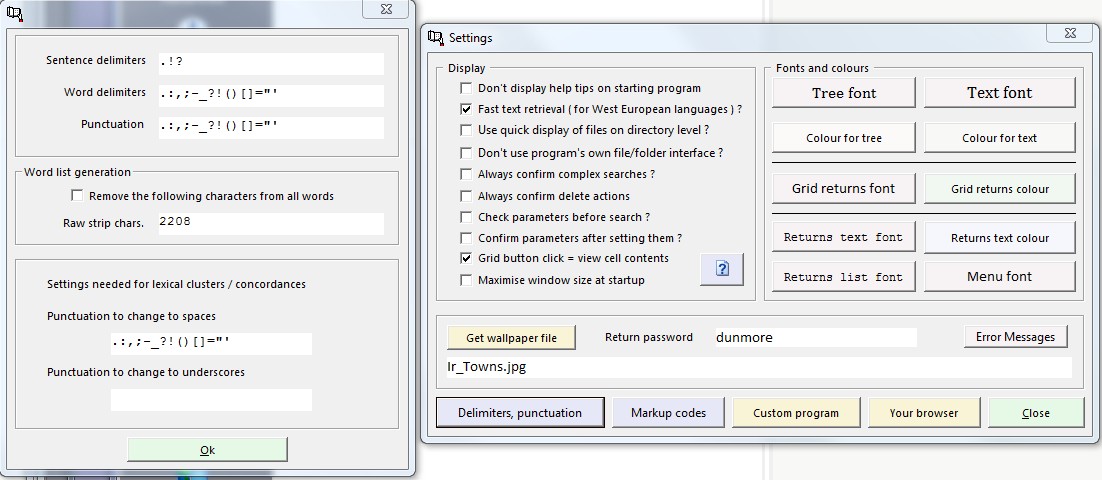Toggle Grid button click view cell contents
Screen dimensions: 1102x480
point(466,258)
